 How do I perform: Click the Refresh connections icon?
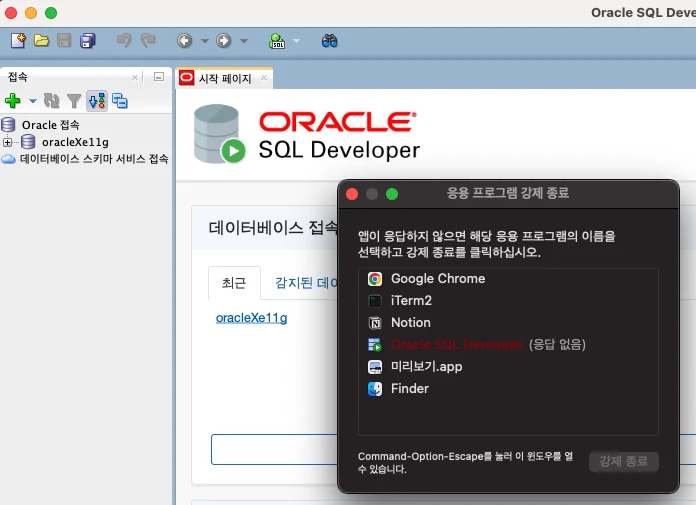point(51,101)
